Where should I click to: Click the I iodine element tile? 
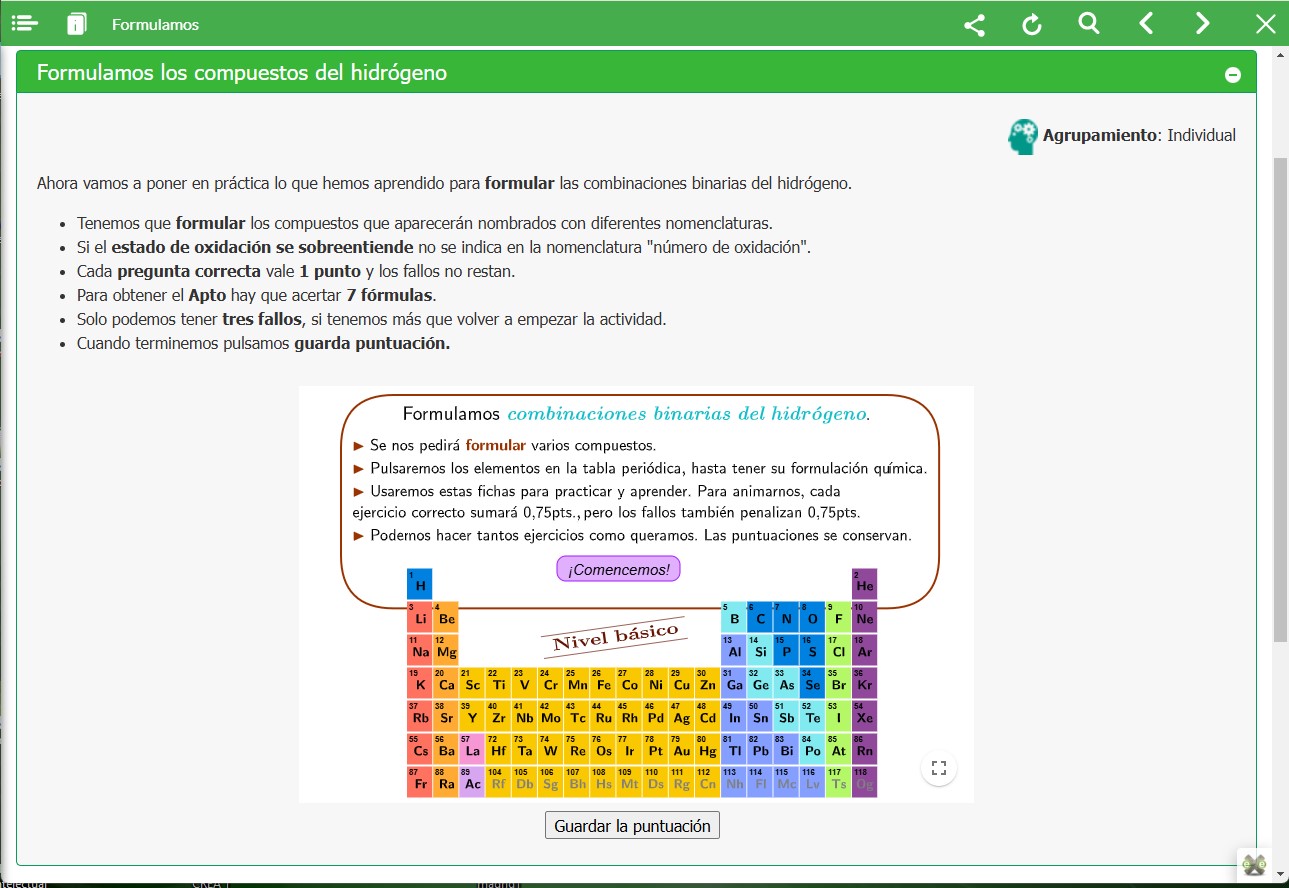pos(838,716)
